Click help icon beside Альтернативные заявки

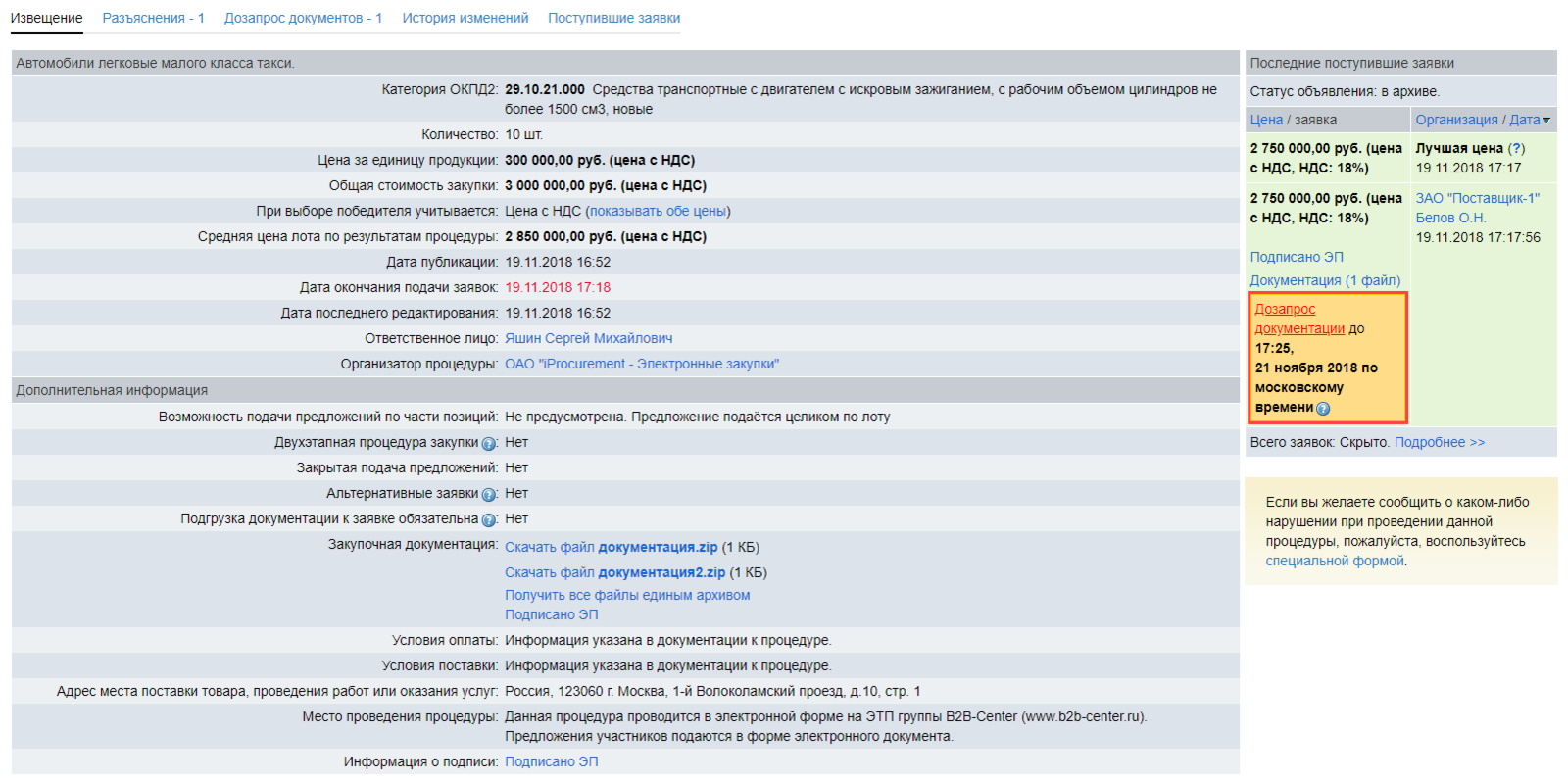click(x=489, y=494)
